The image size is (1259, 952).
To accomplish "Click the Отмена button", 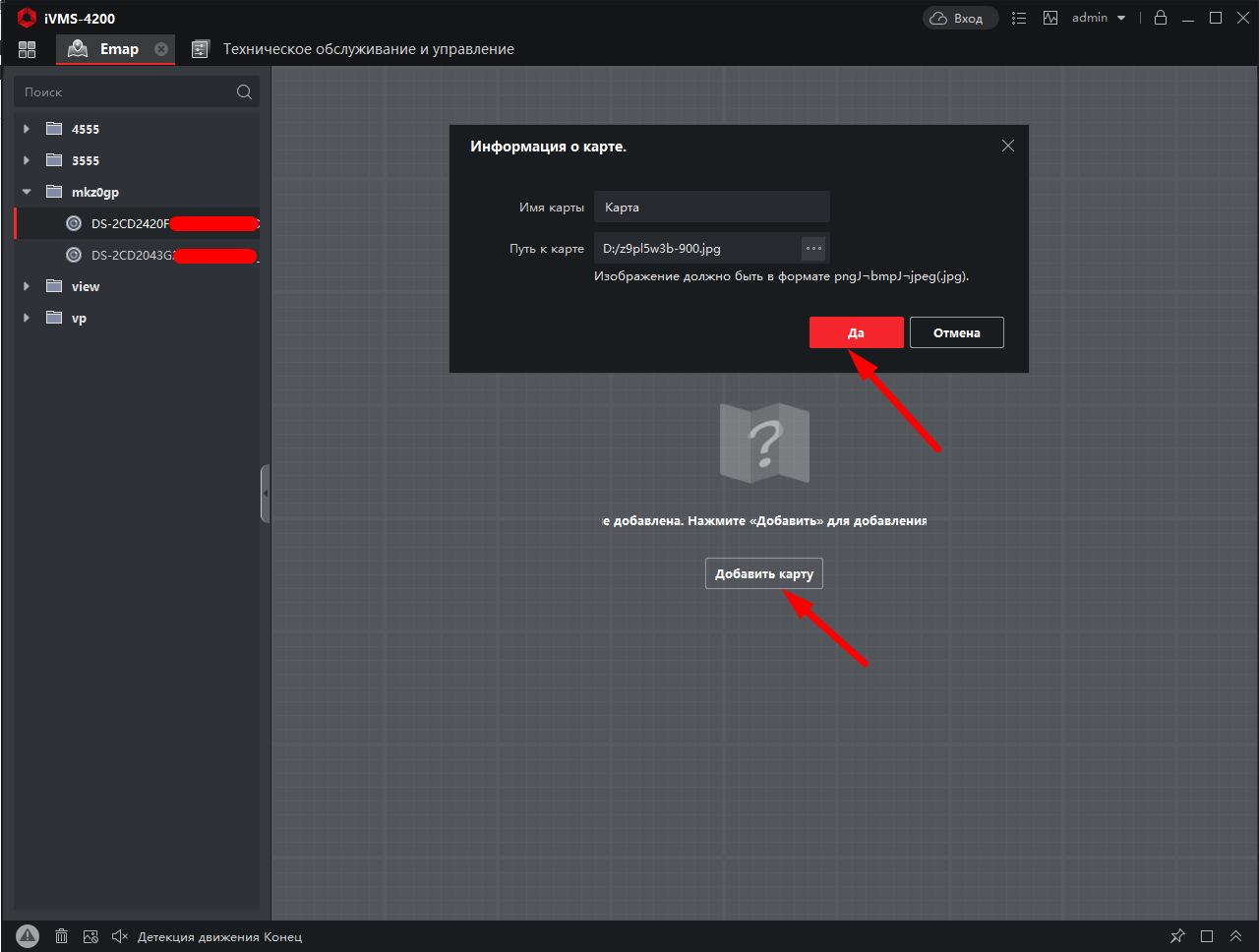I will [x=956, y=332].
